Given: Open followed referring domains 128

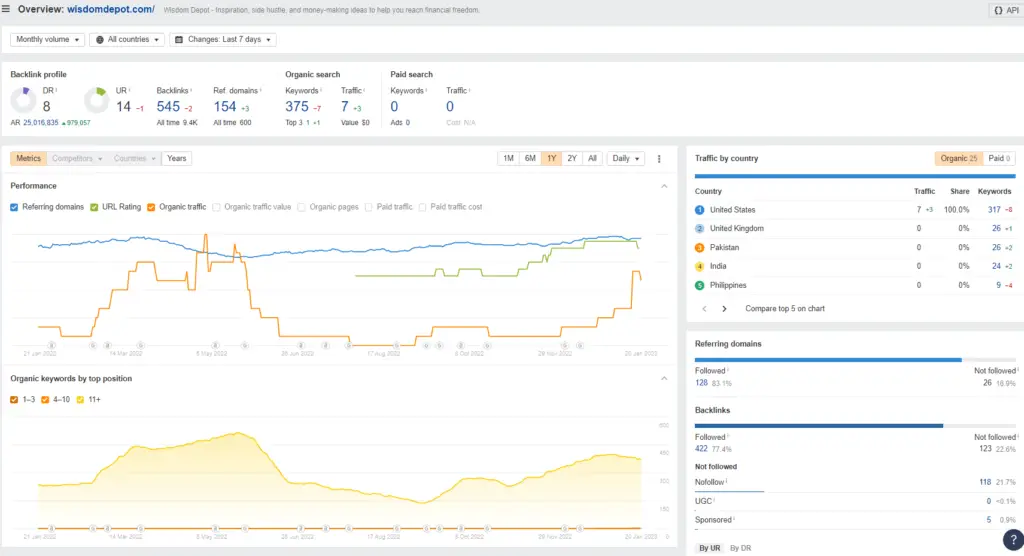Looking at the screenshot, I should click(701, 384).
